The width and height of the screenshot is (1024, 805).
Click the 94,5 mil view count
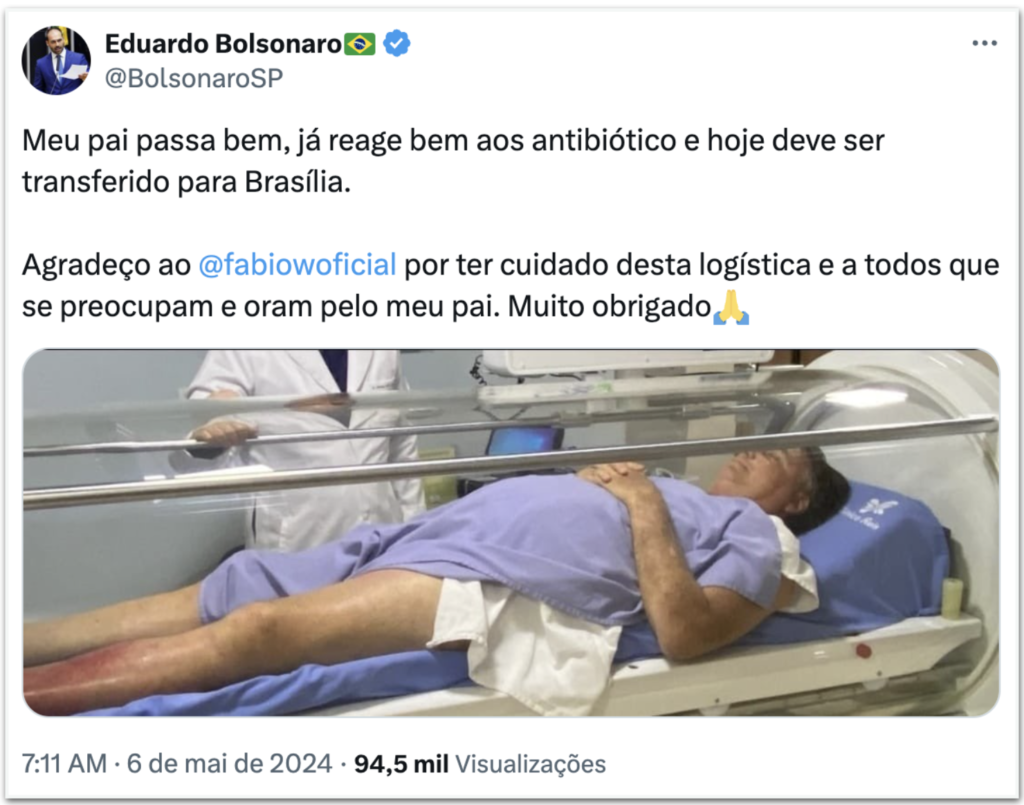[401, 764]
